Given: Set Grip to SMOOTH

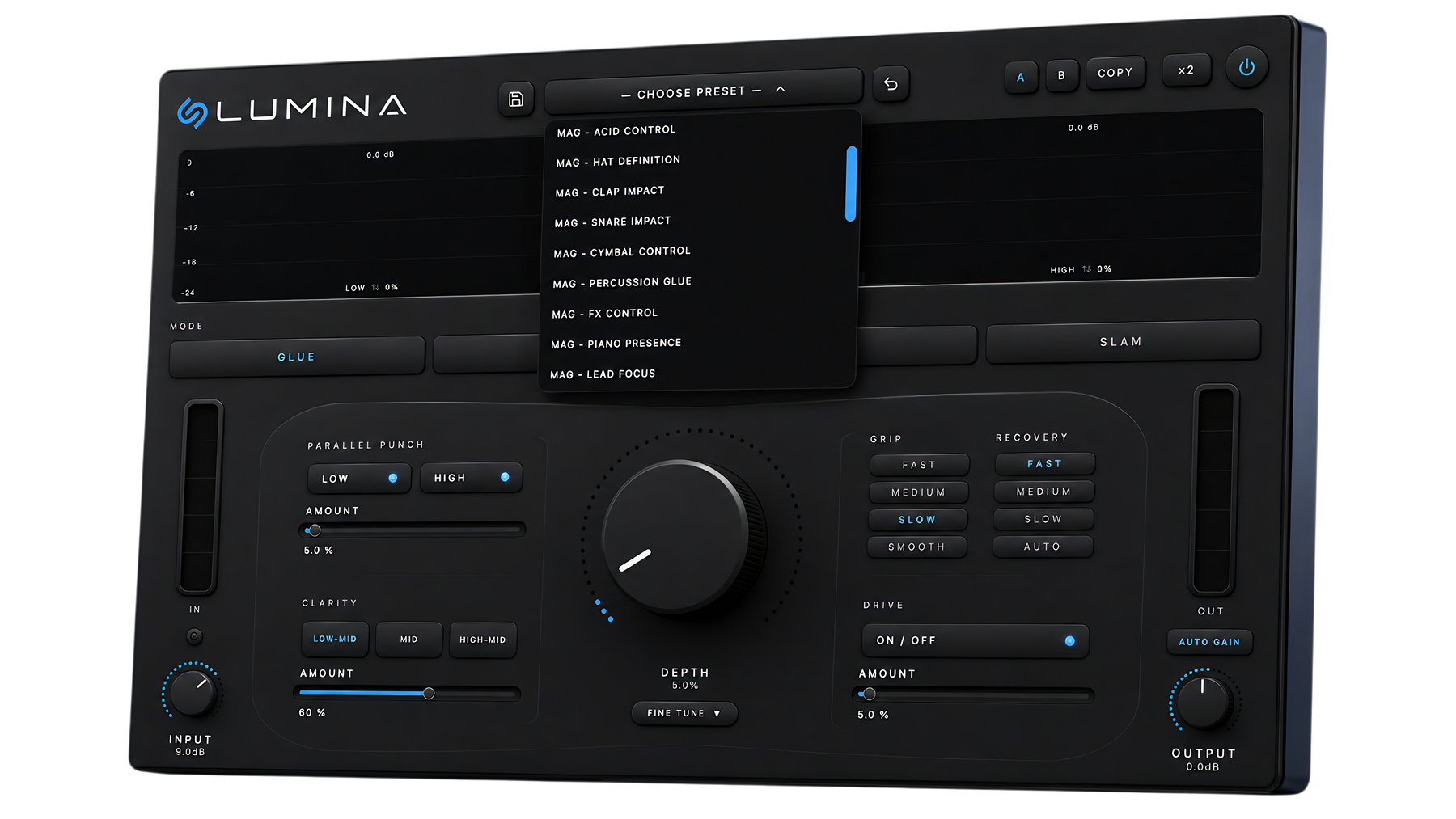Looking at the screenshot, I should pos(916,547).
